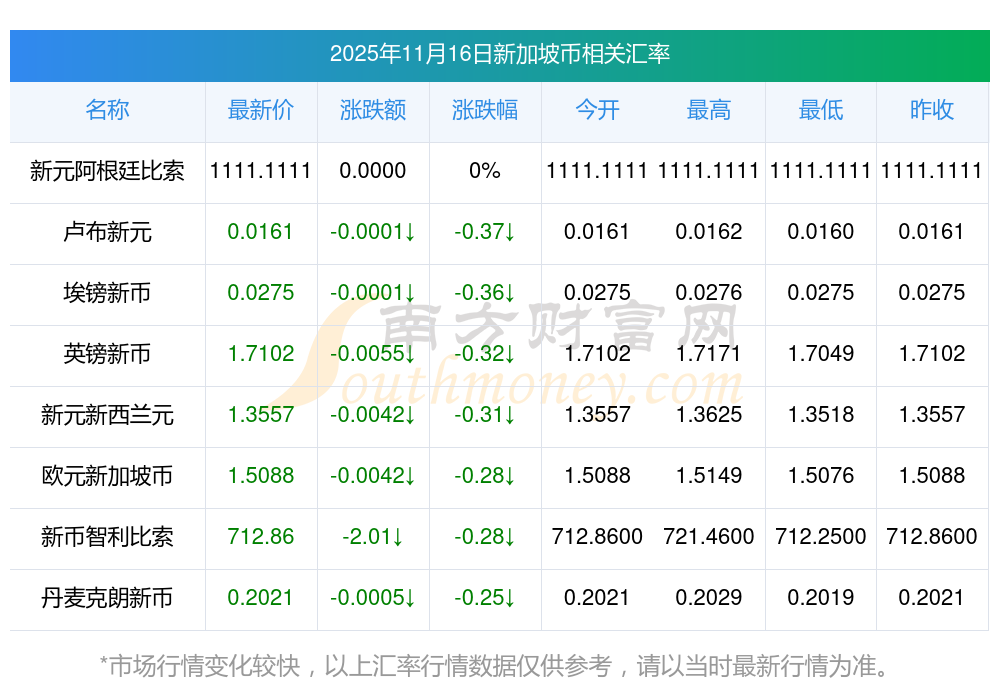
Task: Click the market disclaimer footnote text
Action: (494, 665)
